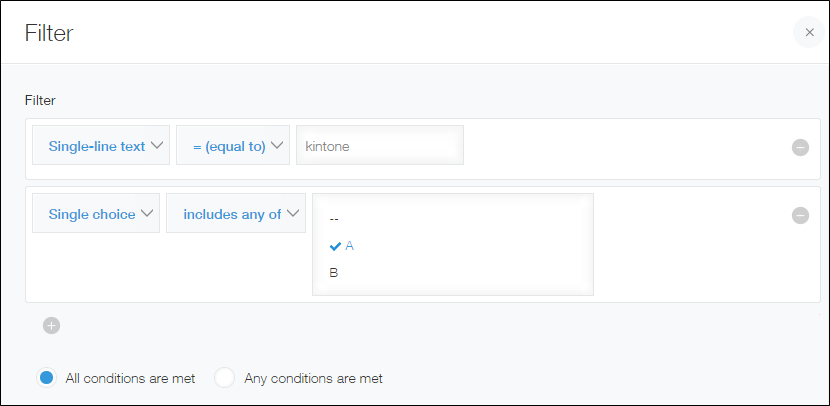The width and height of the screenshot is (830, 406).
Task: Select the All conditions are met radio button
Action: pos(45,378)
